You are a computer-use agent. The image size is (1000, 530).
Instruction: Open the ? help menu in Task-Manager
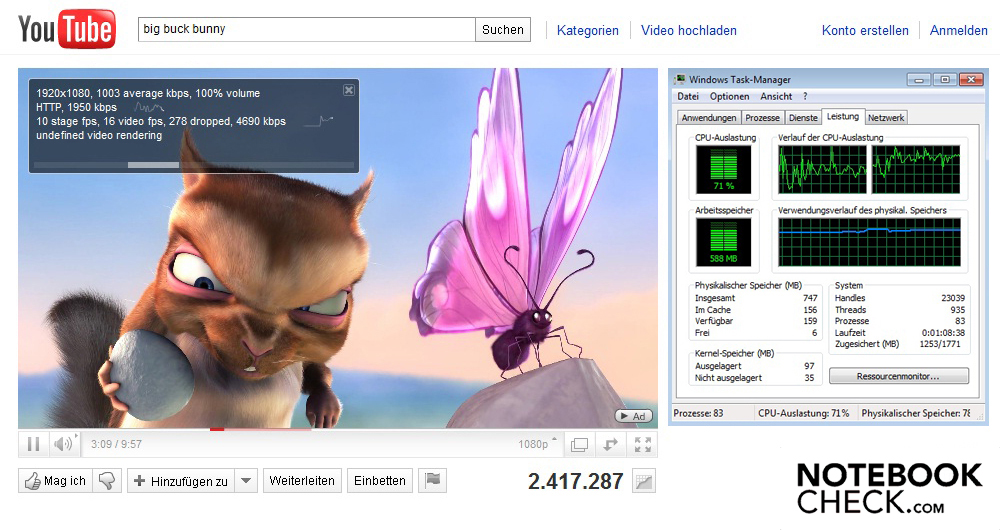click(x=805, y=96)
